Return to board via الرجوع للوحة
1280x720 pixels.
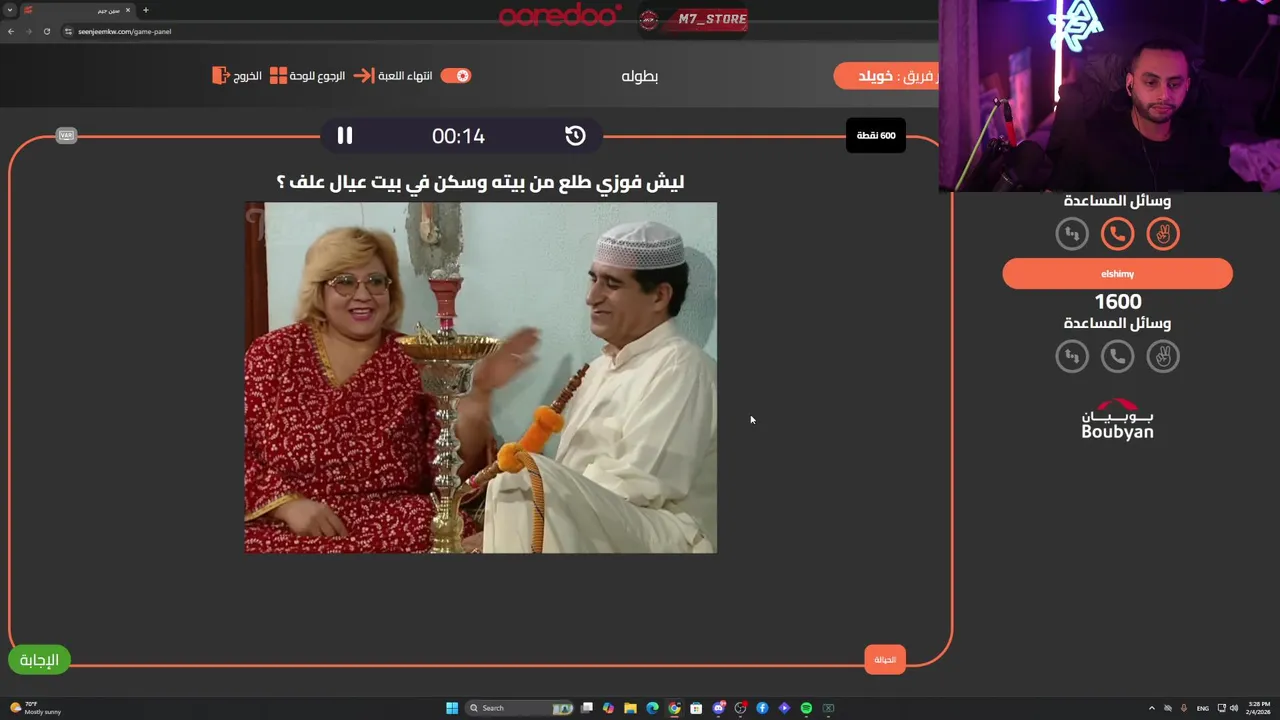(317, 76)
